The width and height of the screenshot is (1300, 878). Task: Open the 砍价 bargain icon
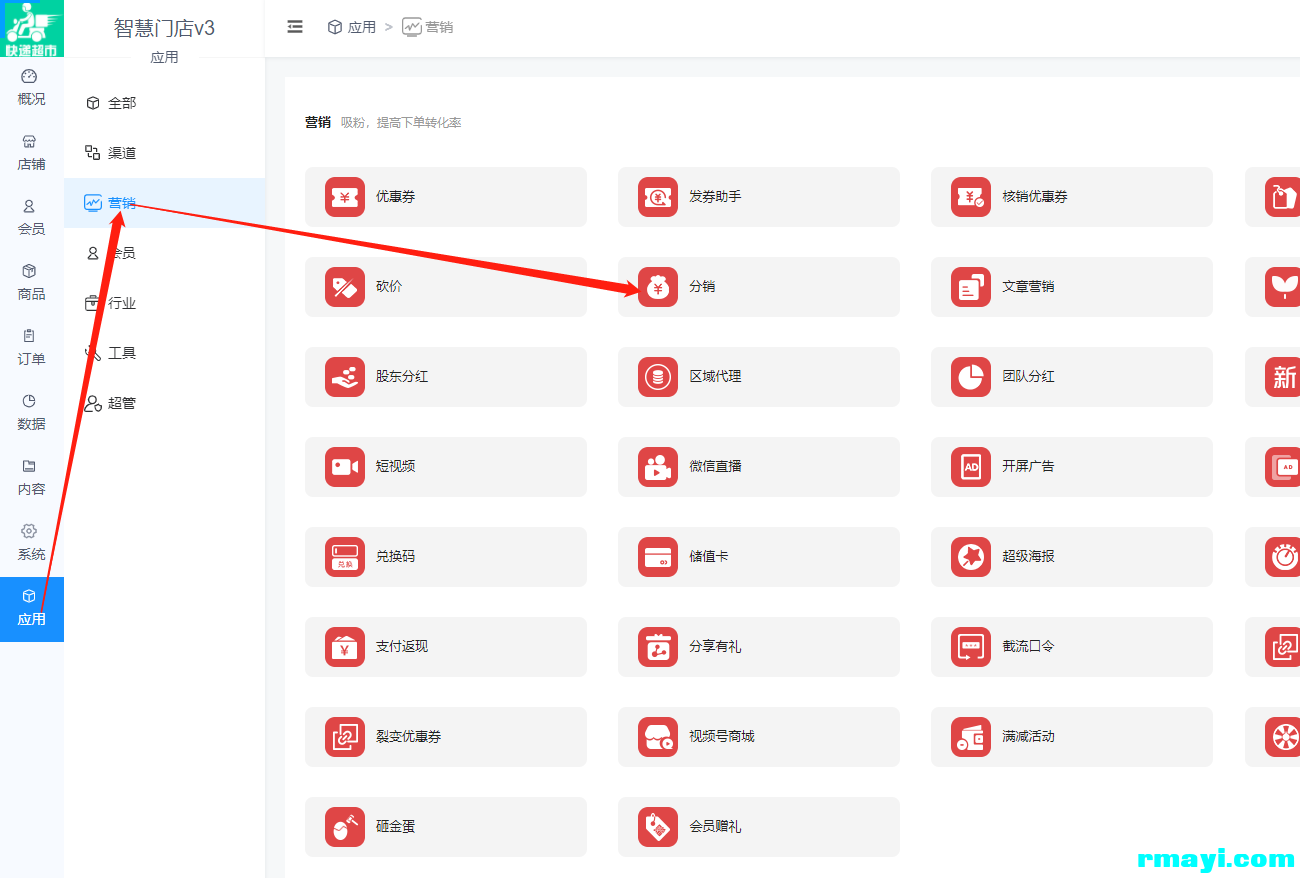point(345,287)
